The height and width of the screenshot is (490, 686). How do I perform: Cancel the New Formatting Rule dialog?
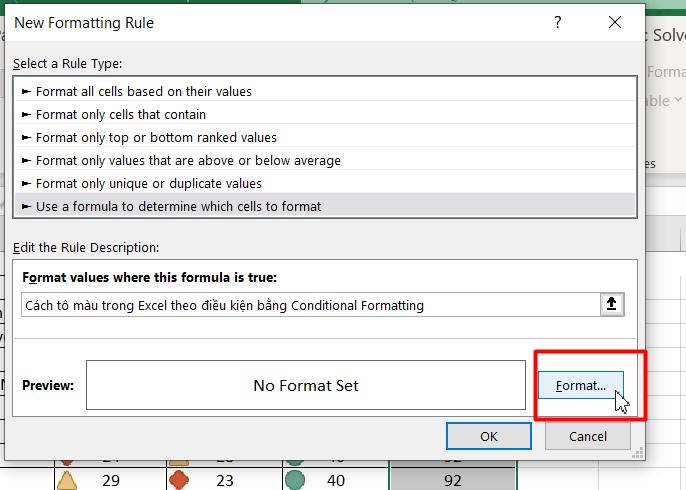tap(588, 436)
